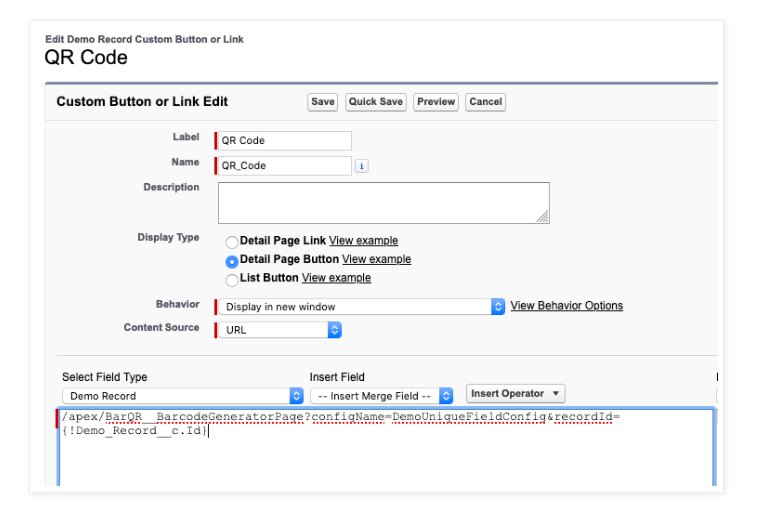Click the Description text area

[x=384, y=203]
